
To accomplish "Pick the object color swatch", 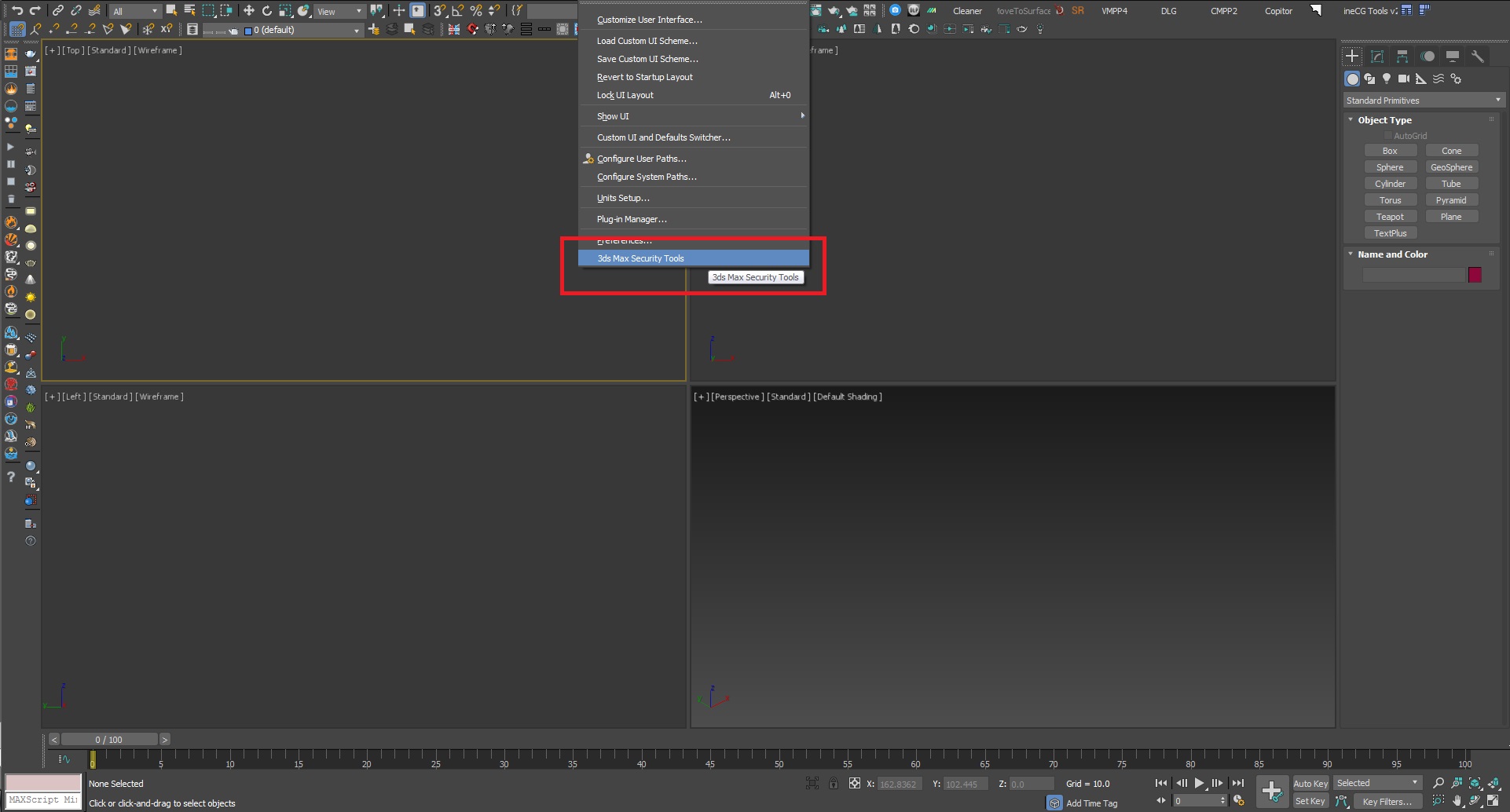I will point(1475,275).
